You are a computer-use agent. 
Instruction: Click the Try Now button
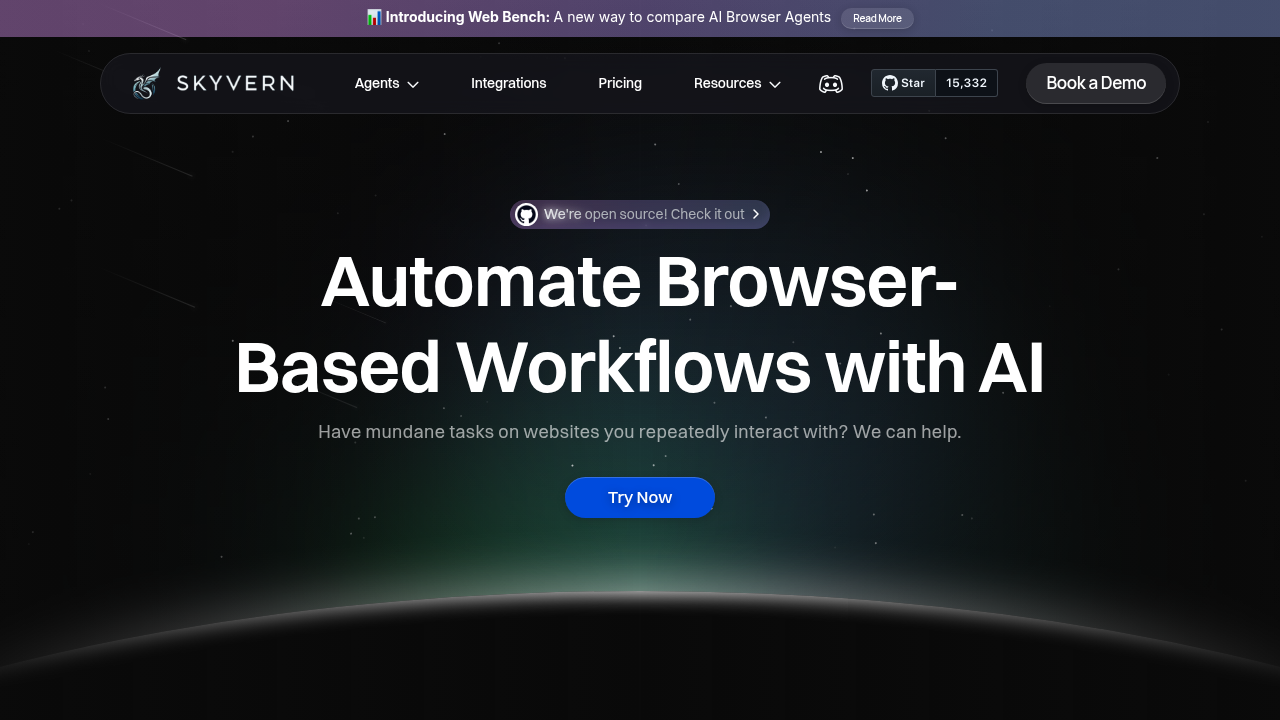[x=640, y=497]
